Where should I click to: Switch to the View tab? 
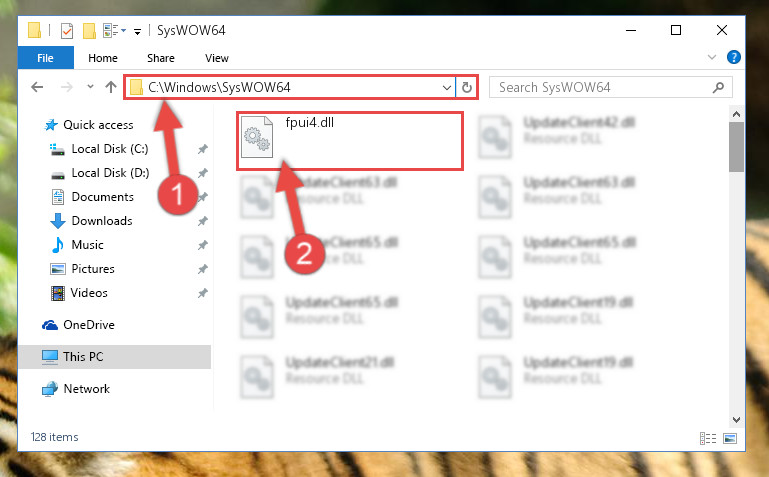[x=217, y=58]
